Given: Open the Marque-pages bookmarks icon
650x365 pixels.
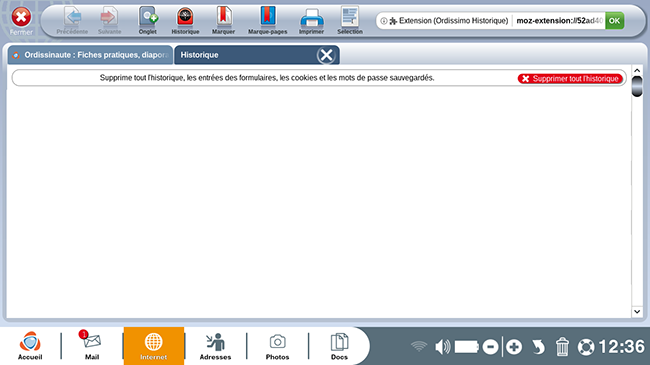Looking at the screenshot, I should point(268,20).
